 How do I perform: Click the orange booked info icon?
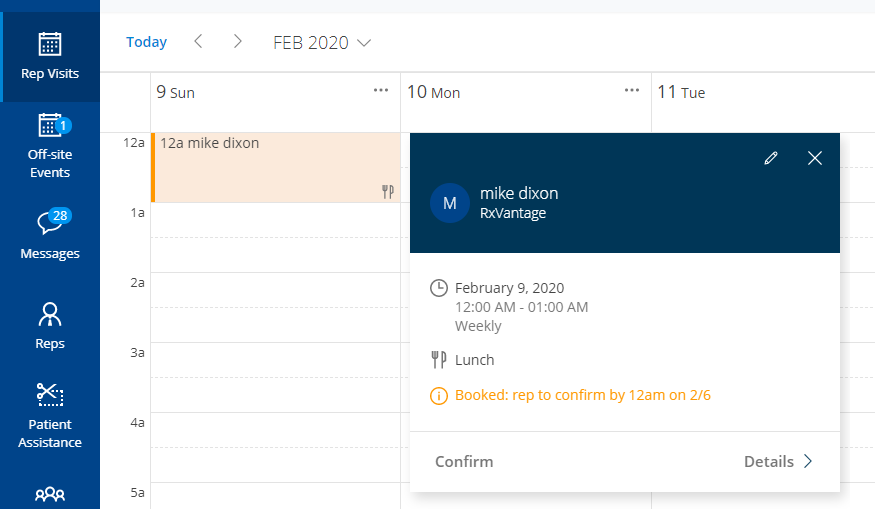coord(438,396)
